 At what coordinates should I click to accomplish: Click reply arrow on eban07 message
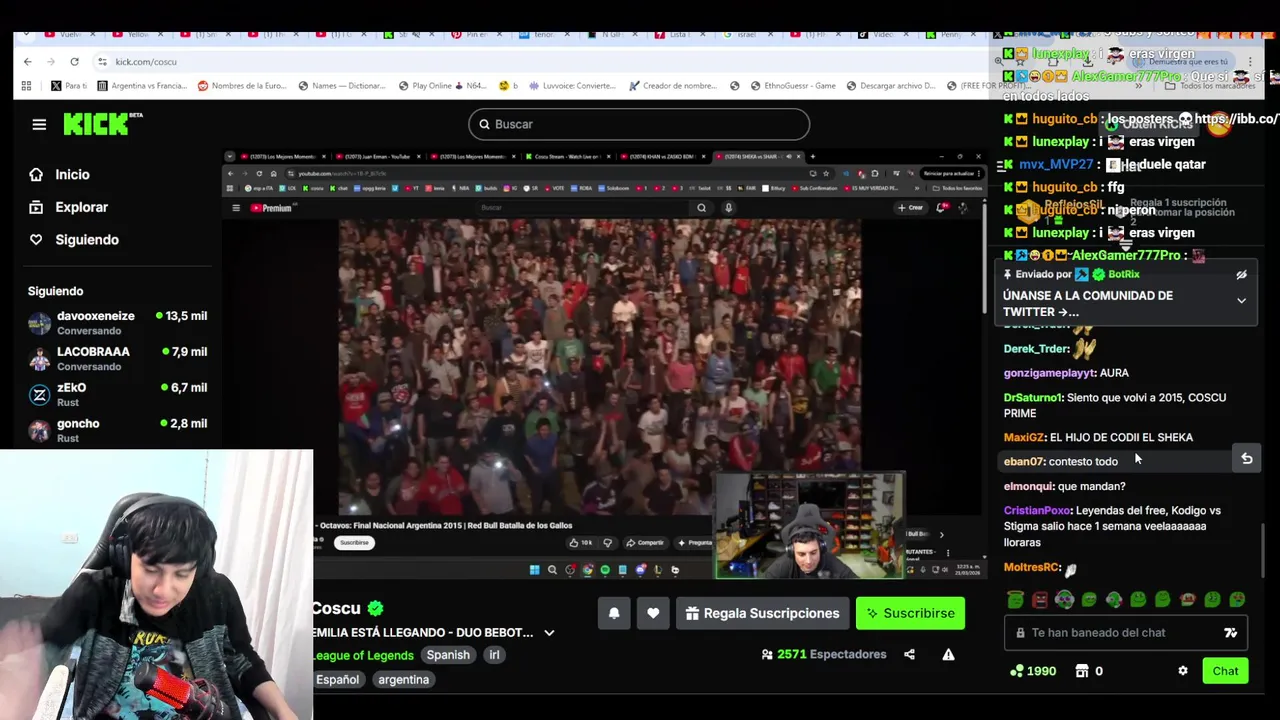tap(1247, 459)
